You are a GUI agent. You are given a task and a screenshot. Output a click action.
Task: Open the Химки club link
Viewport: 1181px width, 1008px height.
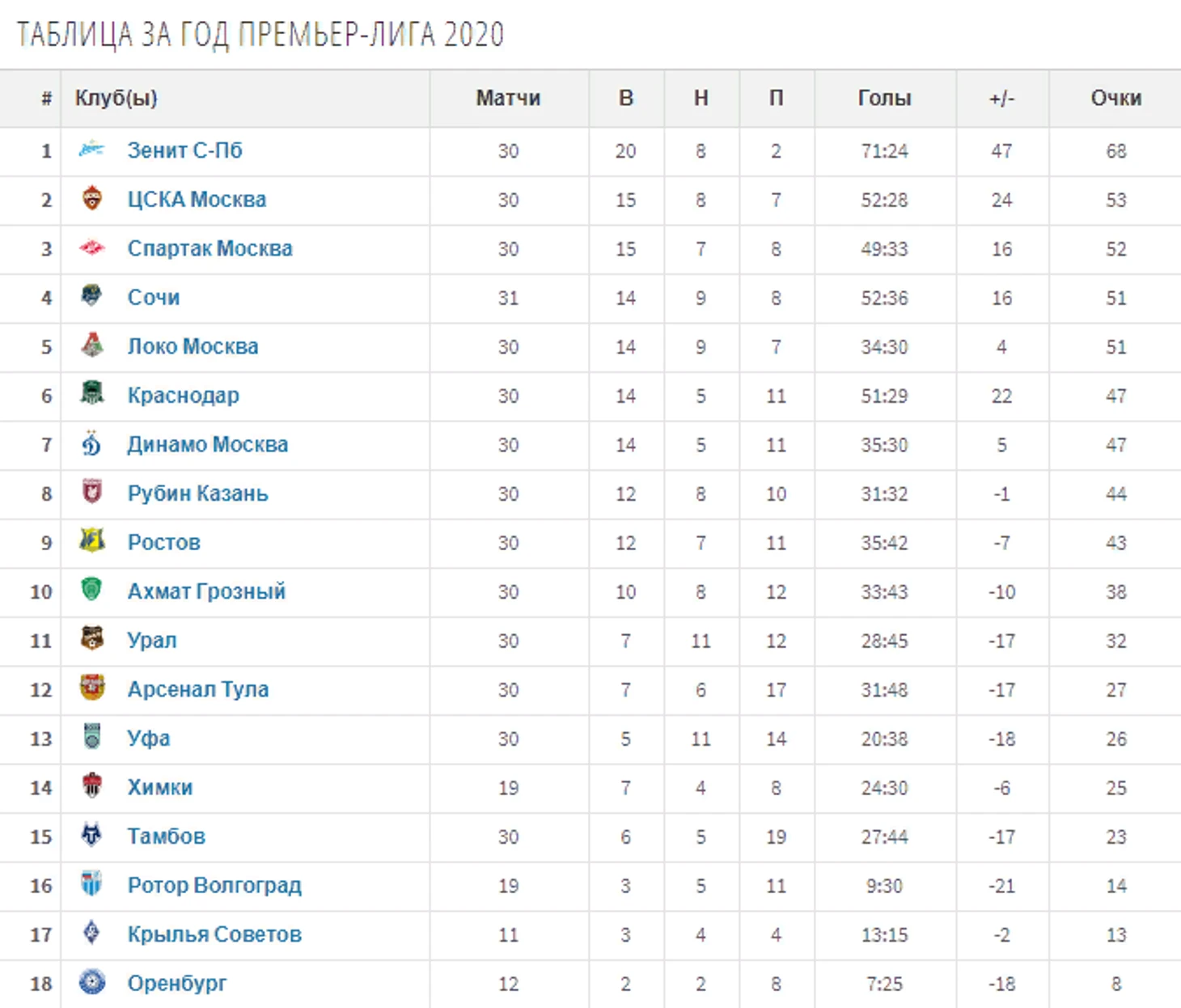tap(160, 787)
